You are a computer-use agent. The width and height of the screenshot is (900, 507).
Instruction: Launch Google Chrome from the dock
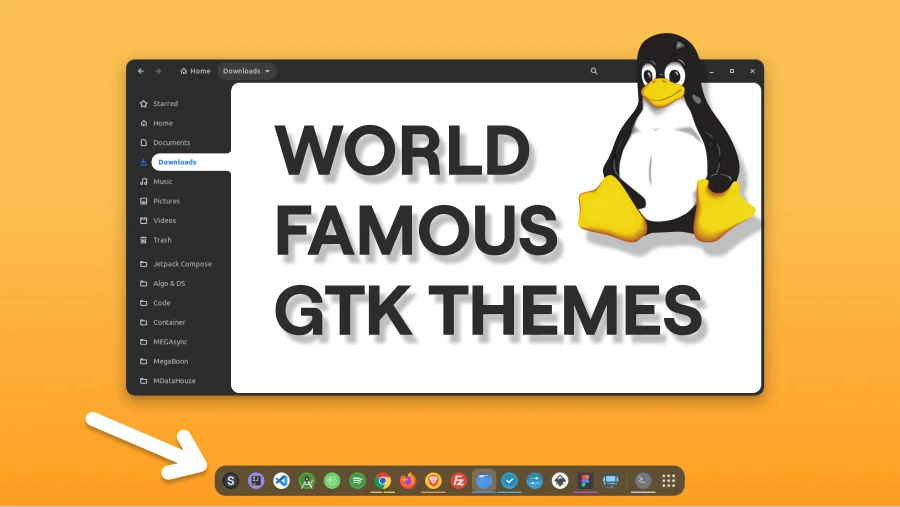coord(383,481)
